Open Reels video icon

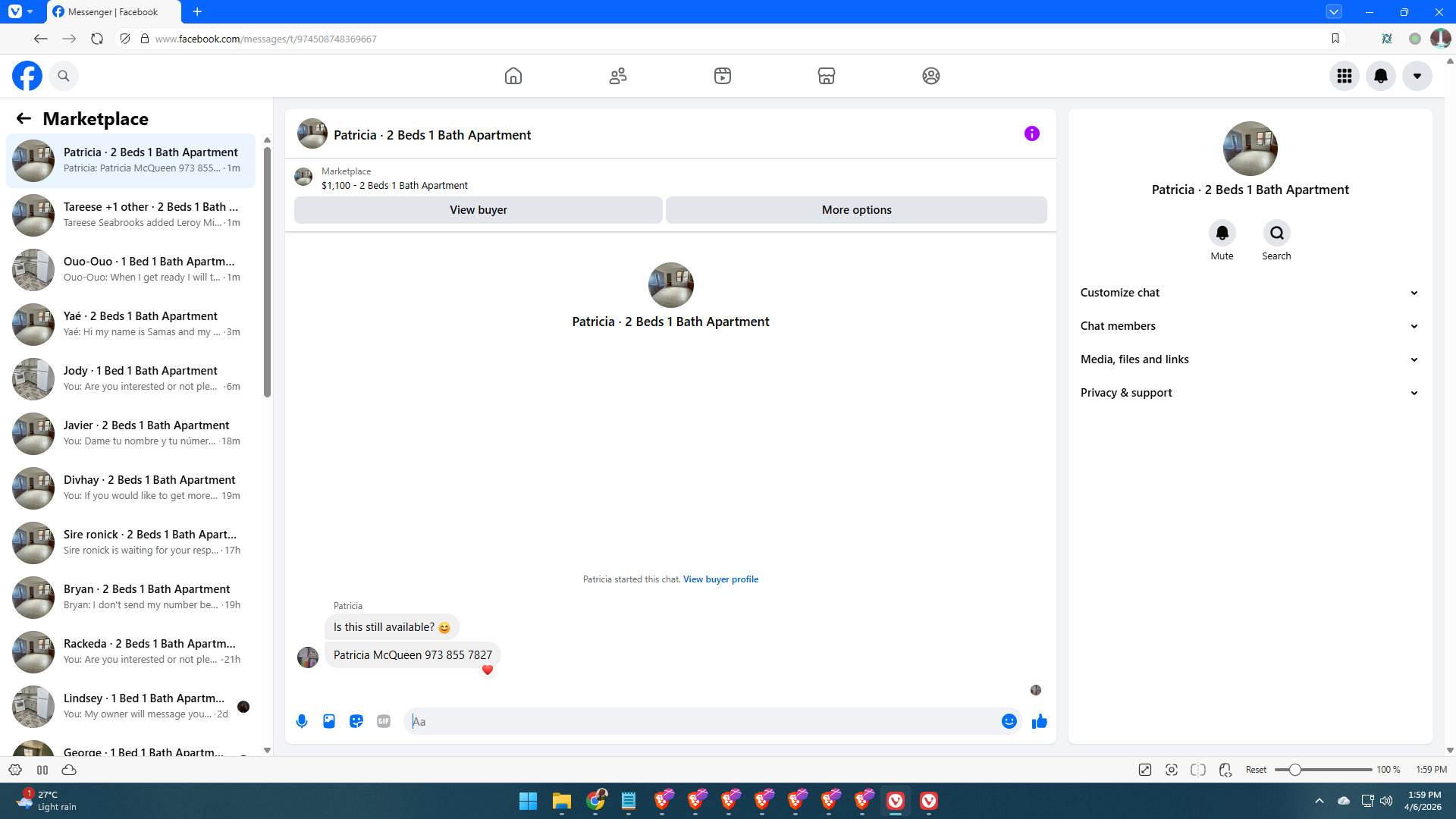(x=723, y=76)
